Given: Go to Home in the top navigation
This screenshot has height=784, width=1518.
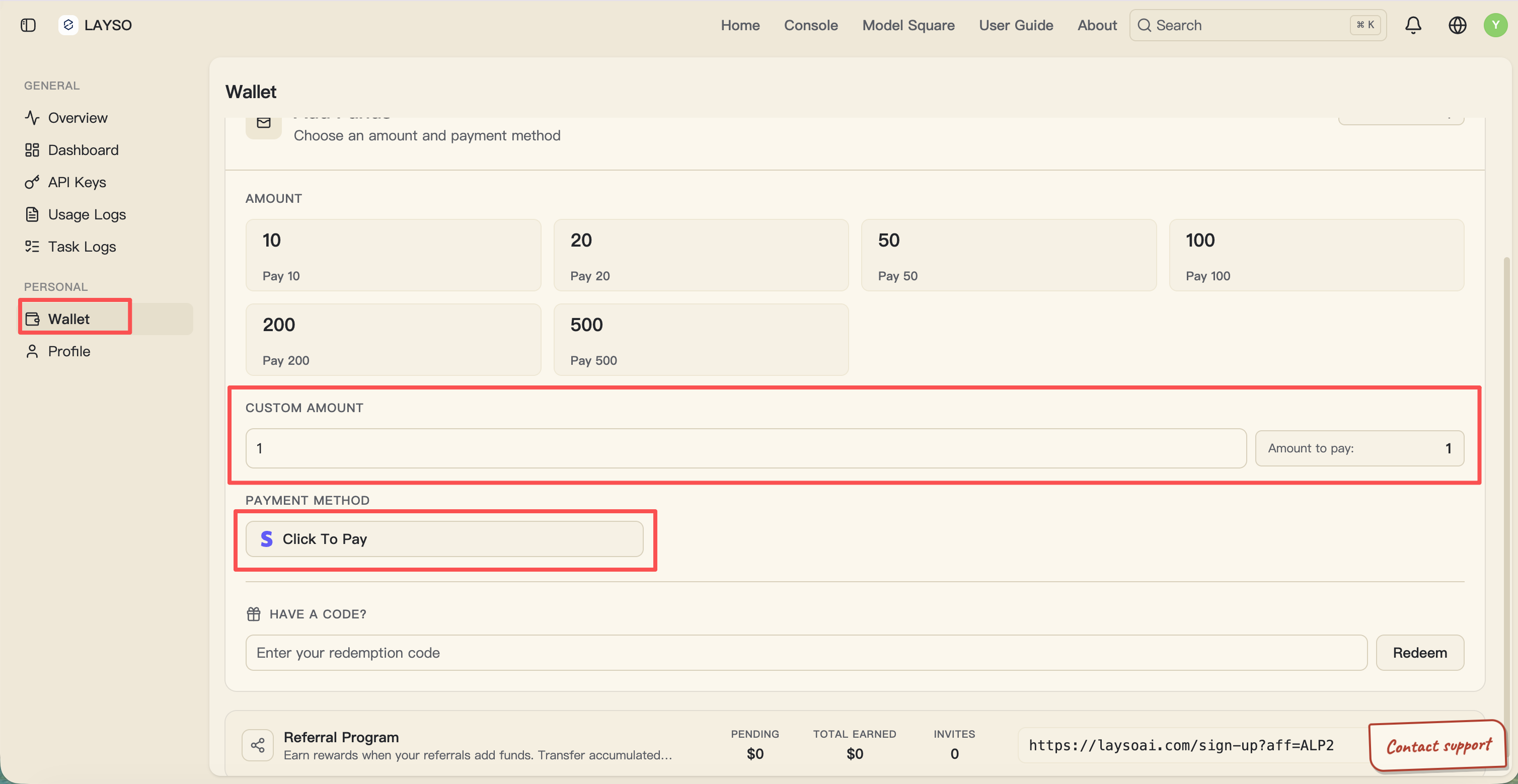Looking at the screenshot, I should (740, 25).
